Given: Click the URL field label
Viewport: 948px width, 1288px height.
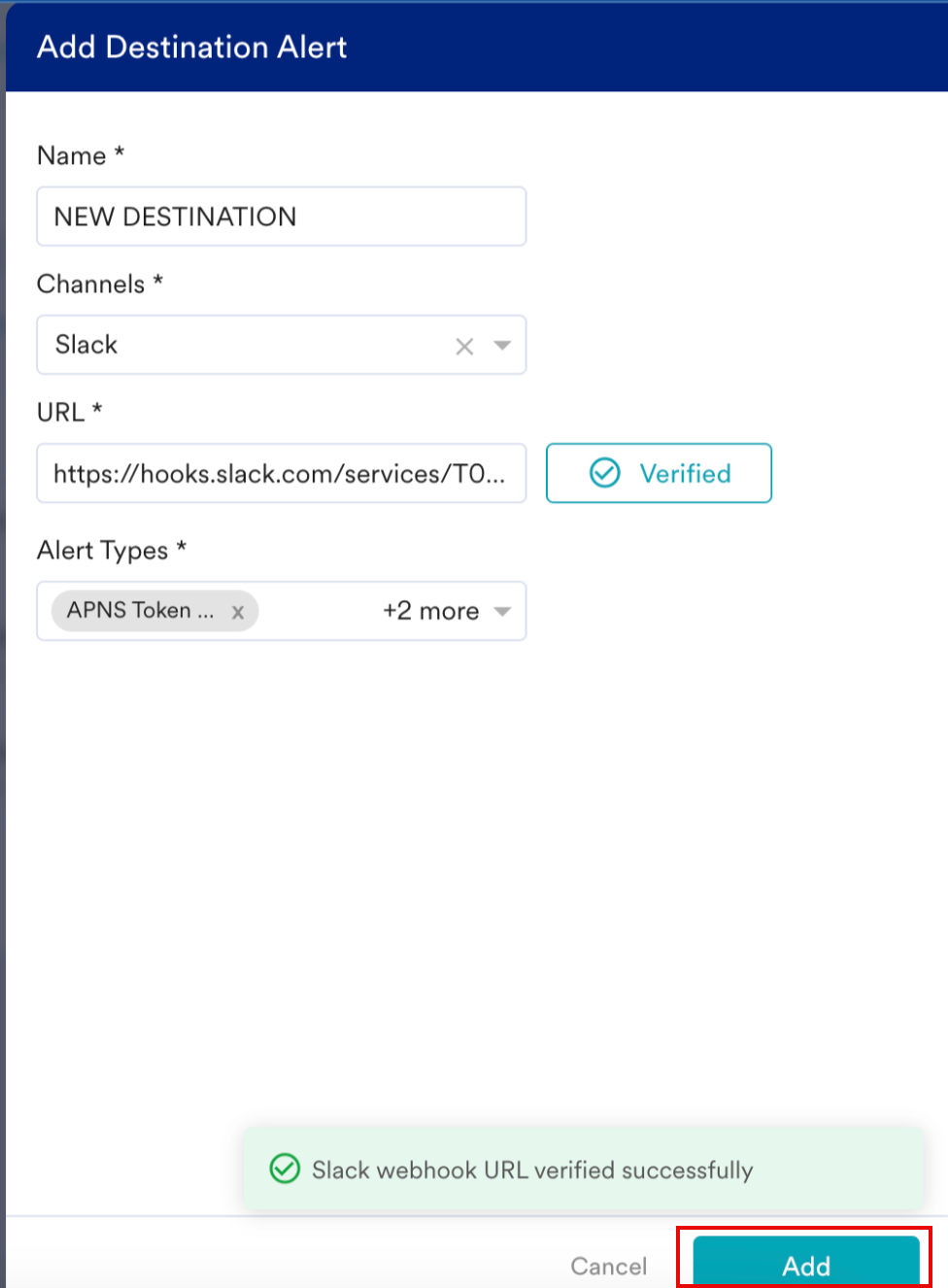Looking at the screenshot, I should coord(60,412).
